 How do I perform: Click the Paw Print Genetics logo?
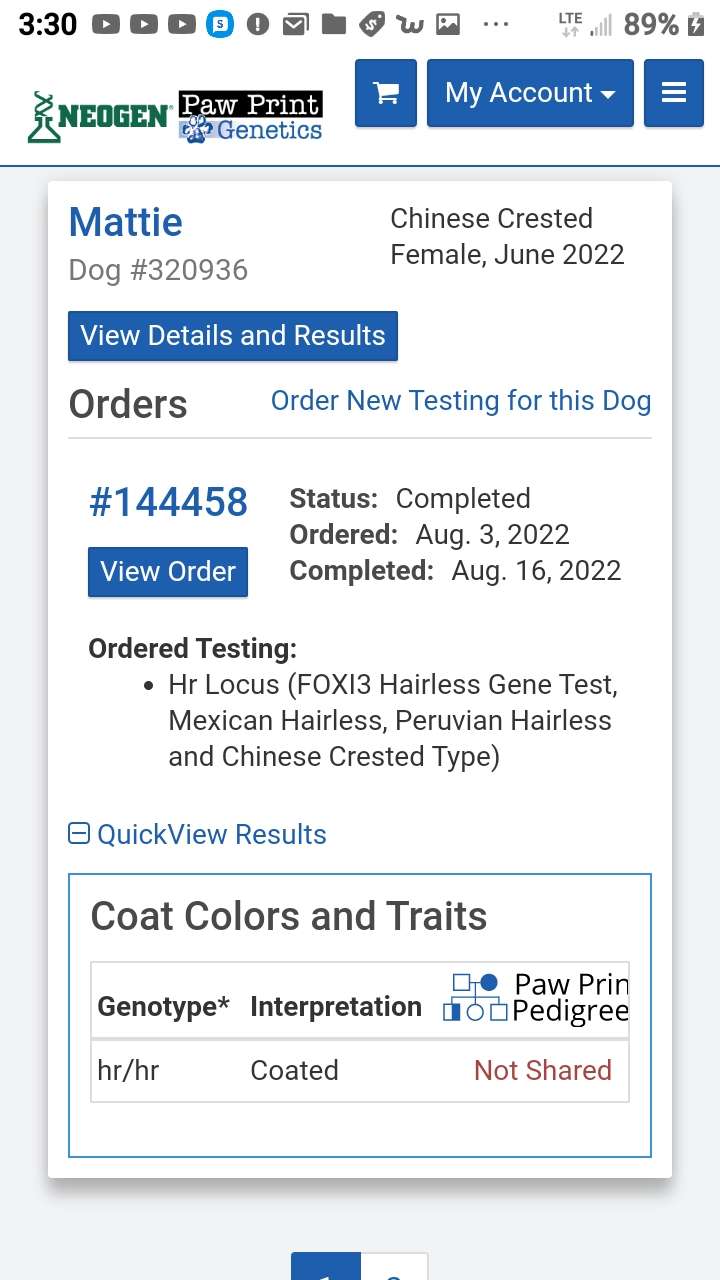click(251, 117)
